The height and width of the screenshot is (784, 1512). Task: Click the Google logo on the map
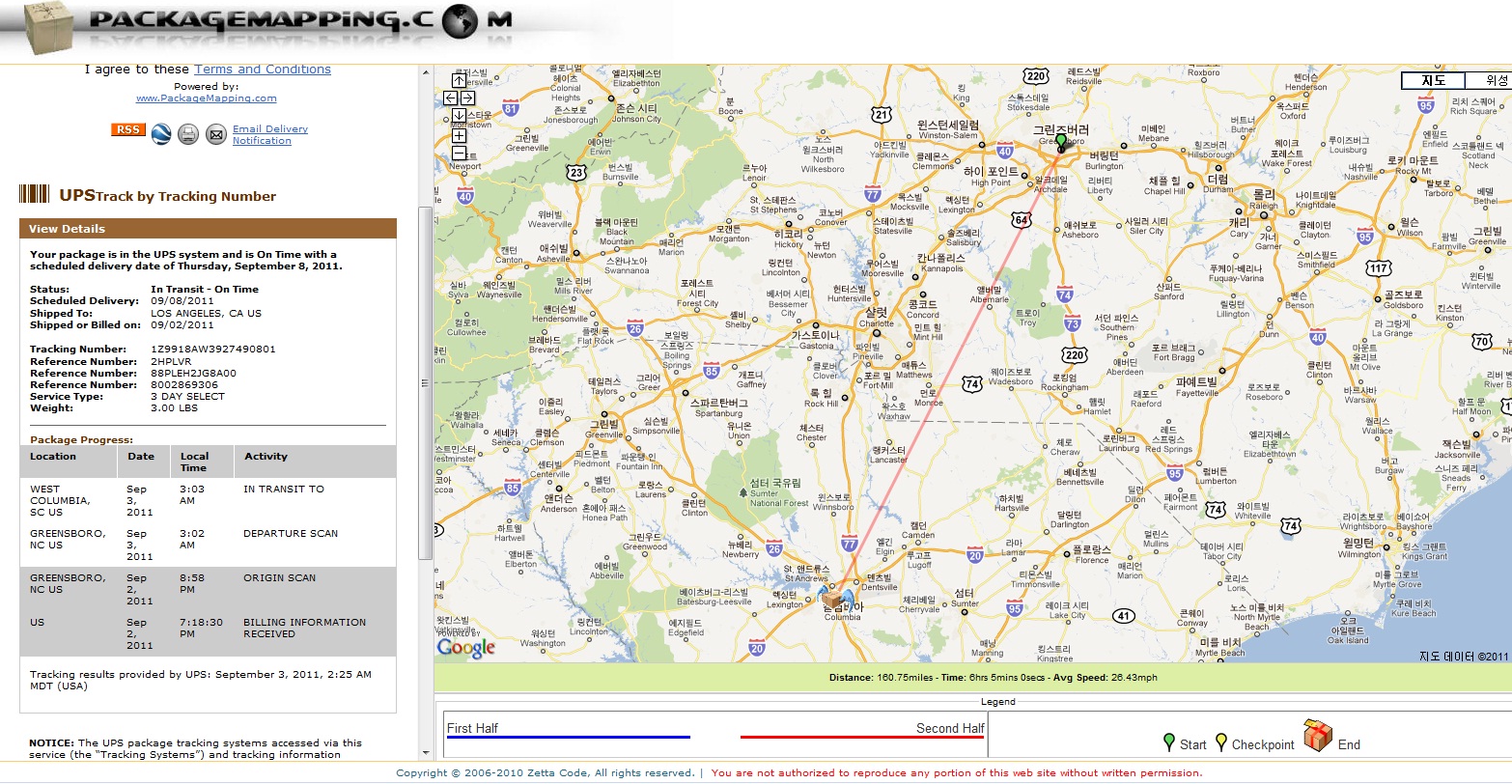(466, 647)
